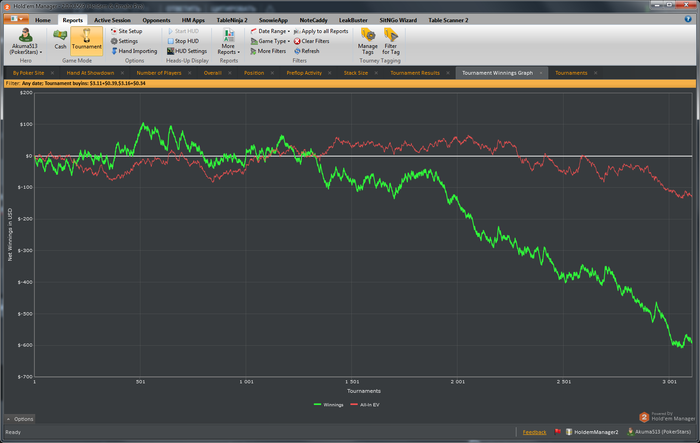
Task: Open the NoteCaddy tab
Action: coord(313,20)
